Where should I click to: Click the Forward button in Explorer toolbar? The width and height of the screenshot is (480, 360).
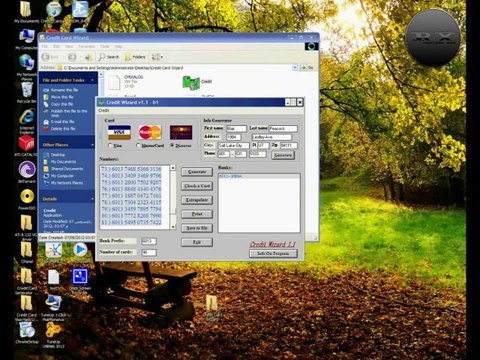click(x=72, y=57)
